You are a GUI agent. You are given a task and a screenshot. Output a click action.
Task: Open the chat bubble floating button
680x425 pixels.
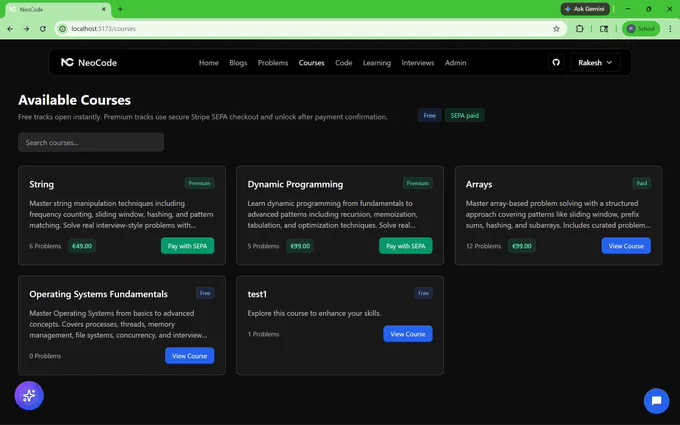[656, 401]
